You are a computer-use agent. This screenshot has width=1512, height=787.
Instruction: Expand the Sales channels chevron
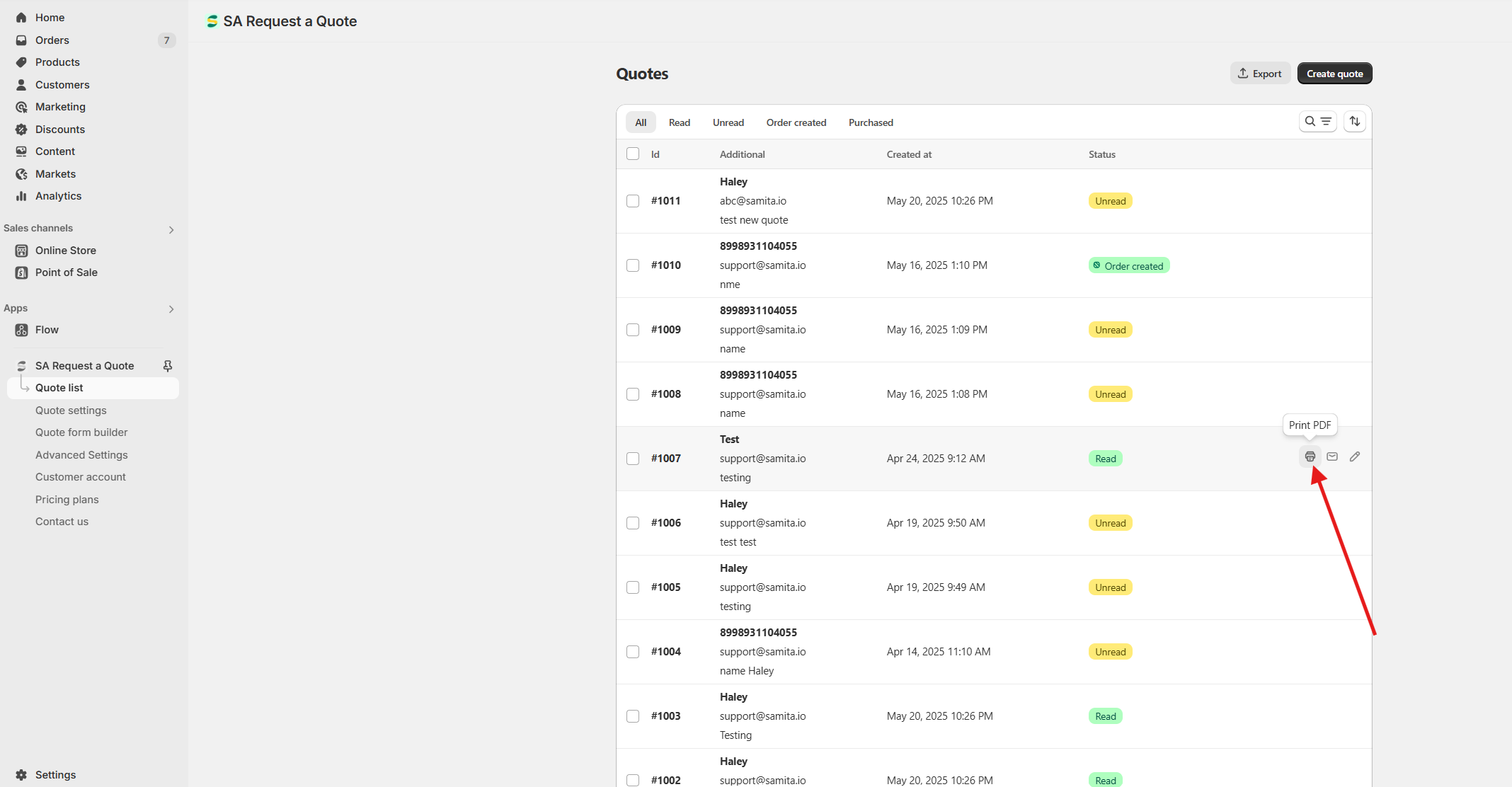171,230
